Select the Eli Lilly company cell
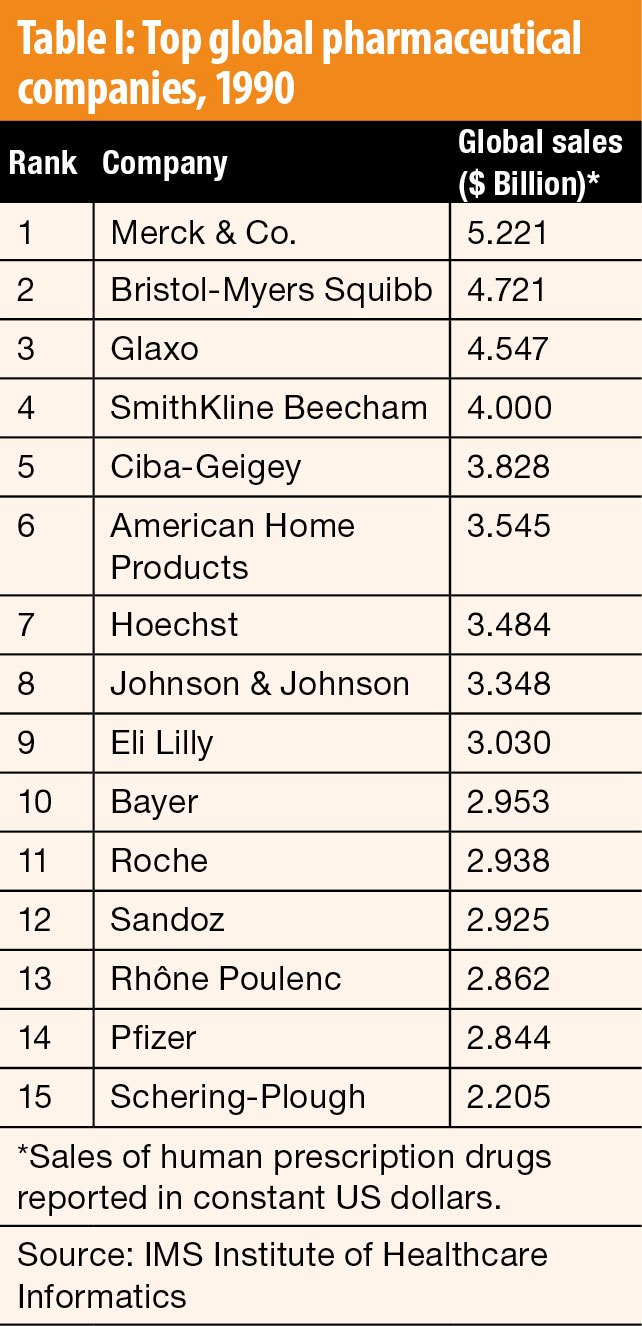Image resolution: width=642 pixels, height=1326 pixels. coord(271,743)
